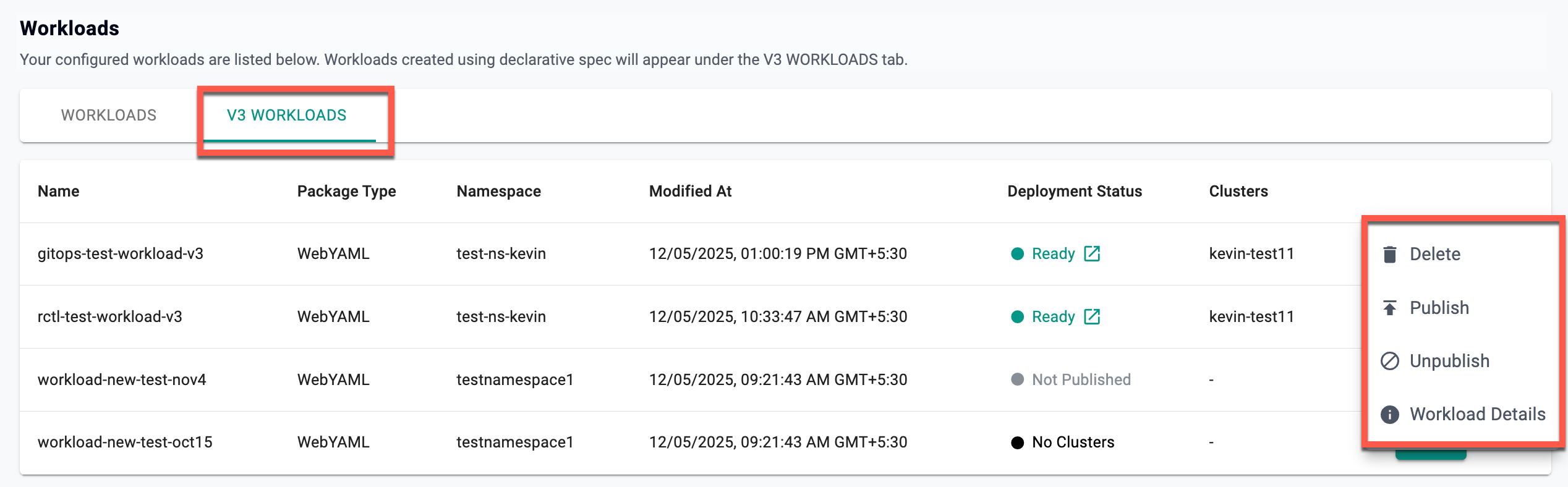The height and width of the screenshot is (487, 1568).
Task: Open the gitops-test-workload-v3 workload name
Action: pos(121,254)
